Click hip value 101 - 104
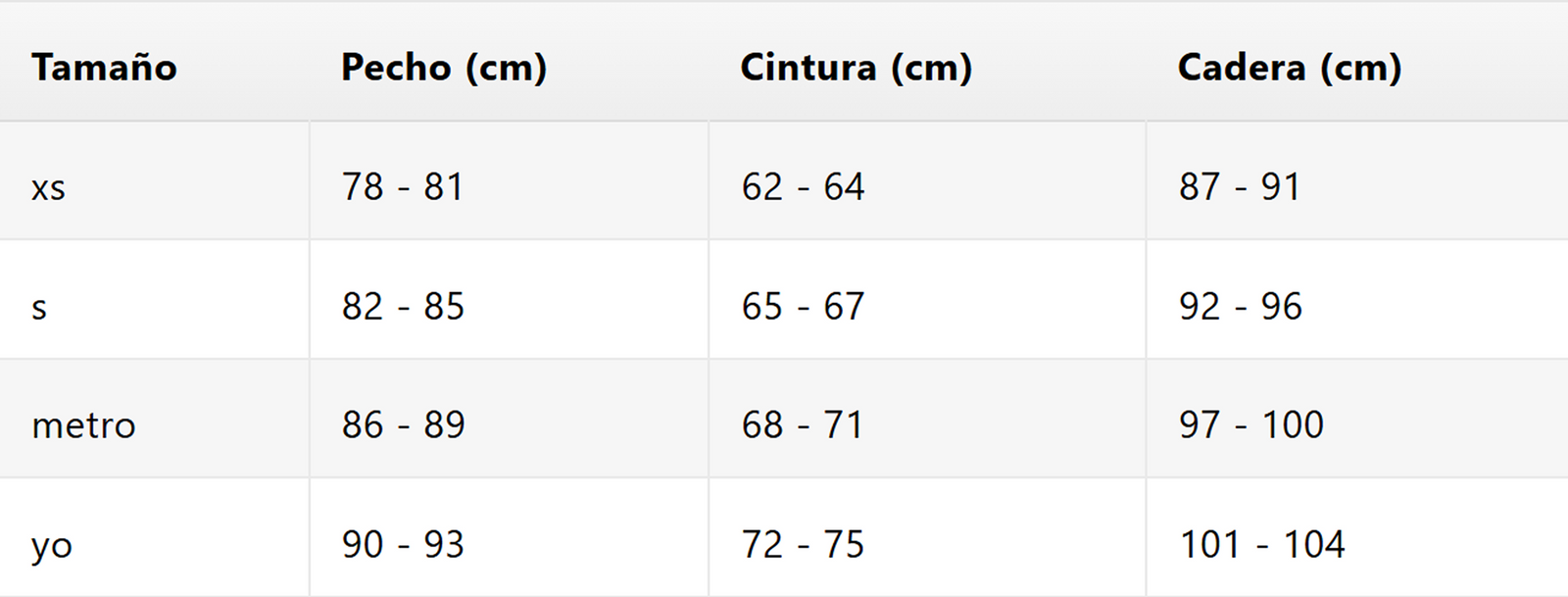 (1262, 544)
